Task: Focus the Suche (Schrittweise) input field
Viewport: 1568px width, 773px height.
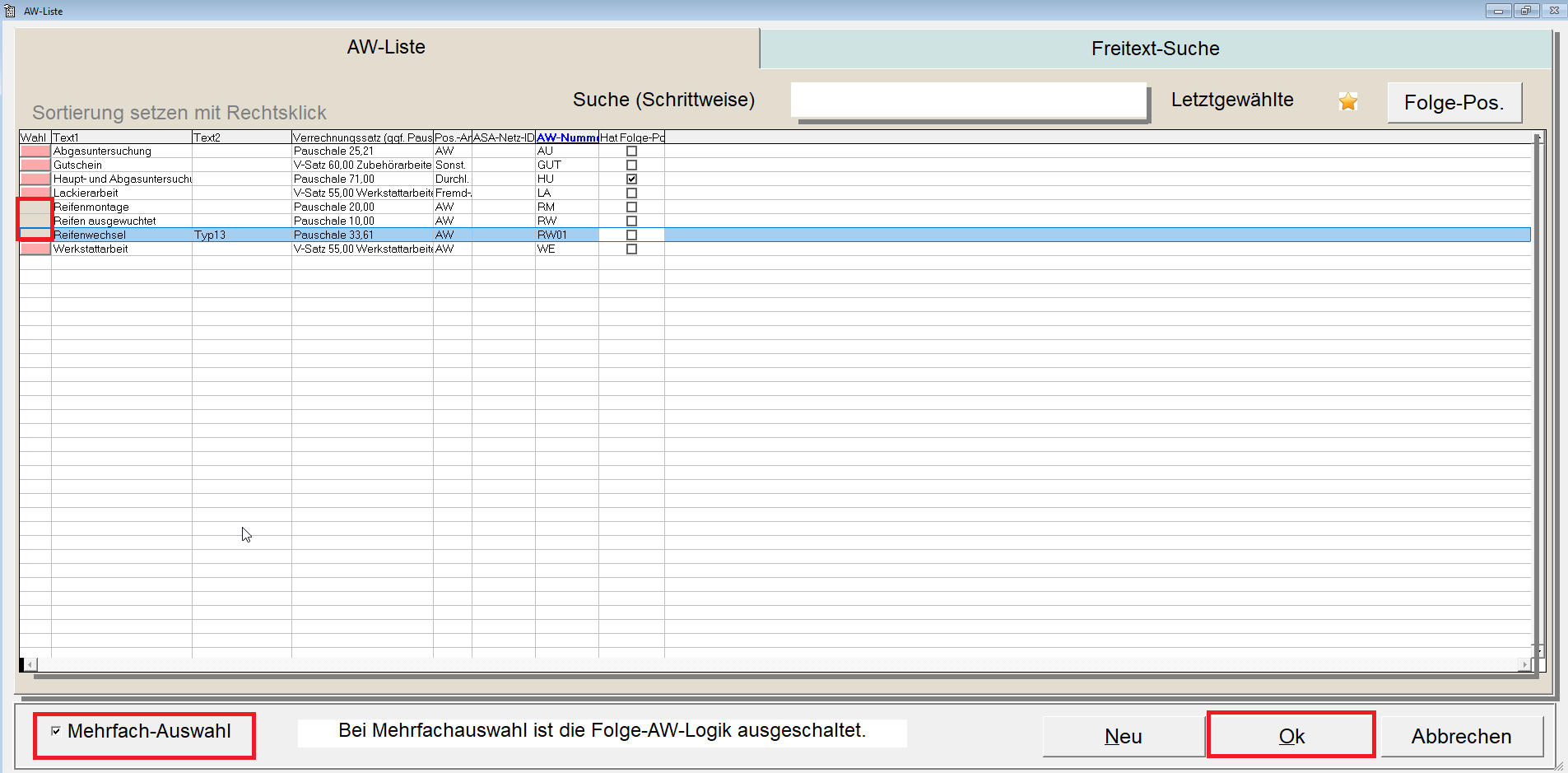Action: click(969, 100)
